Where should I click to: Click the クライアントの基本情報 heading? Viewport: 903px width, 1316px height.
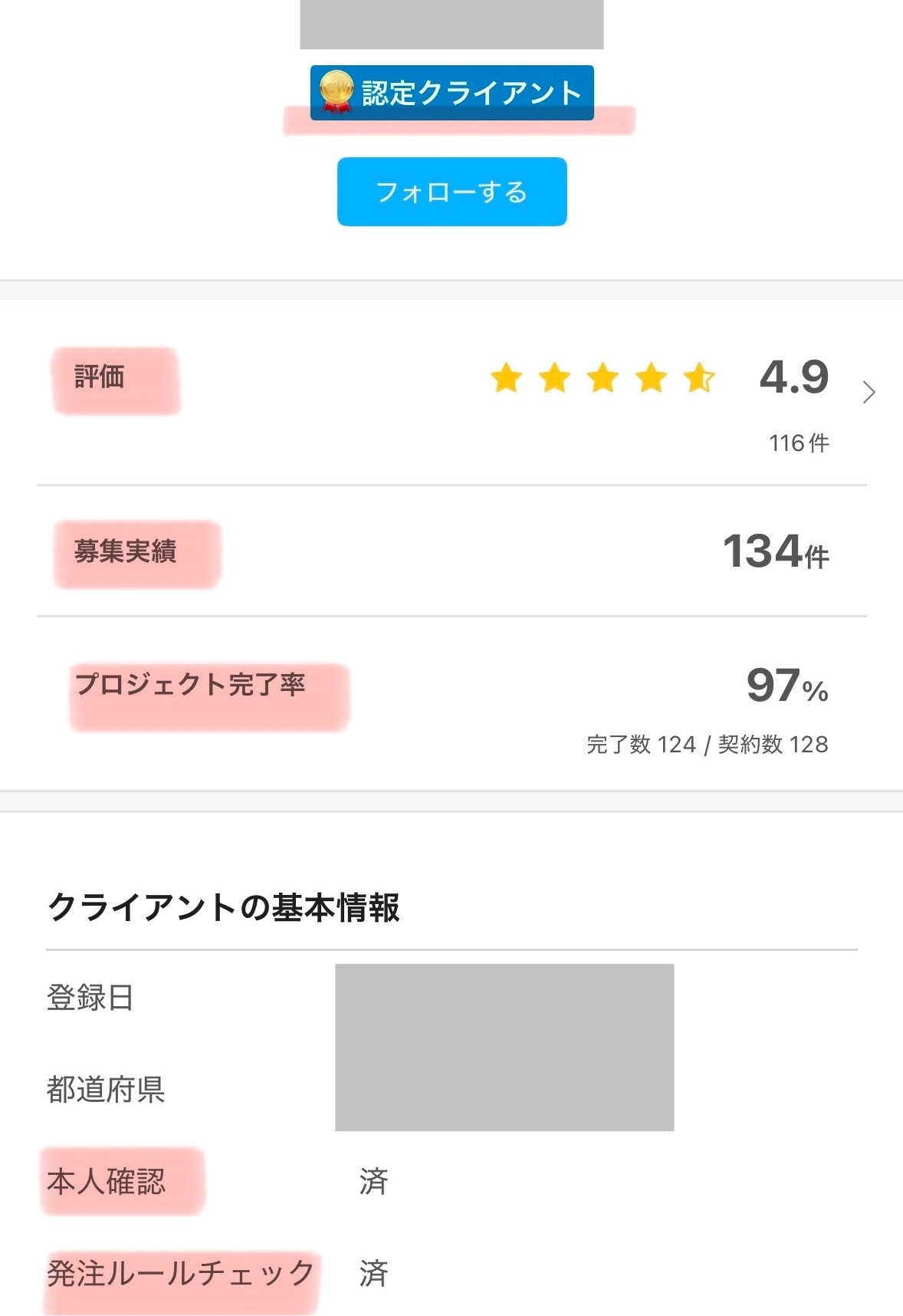[x=223, y=907]
